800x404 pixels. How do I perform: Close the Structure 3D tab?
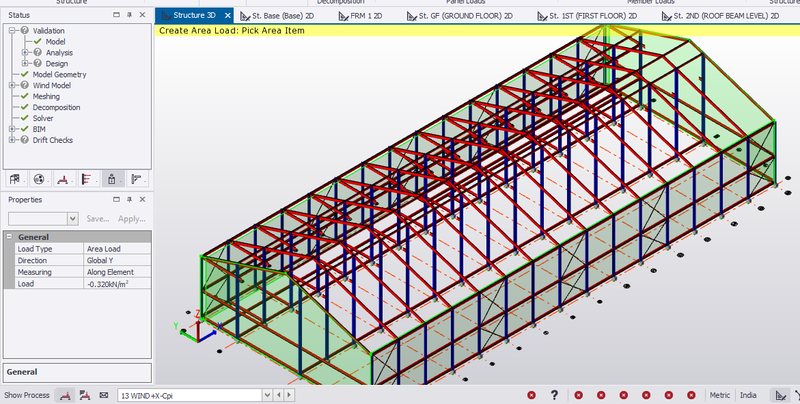228,15
